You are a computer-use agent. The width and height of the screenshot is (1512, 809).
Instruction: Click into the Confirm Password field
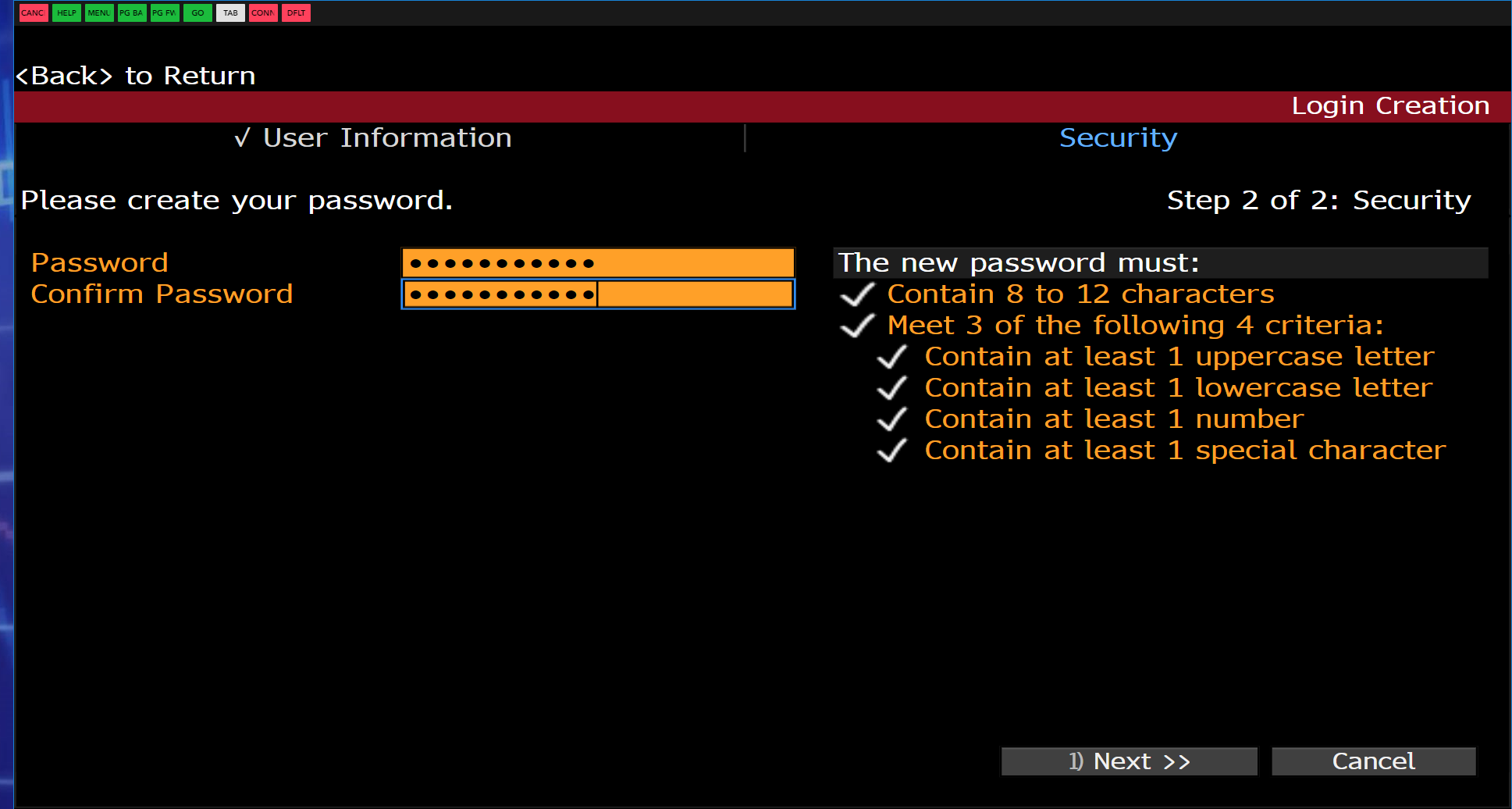(598, 294)
